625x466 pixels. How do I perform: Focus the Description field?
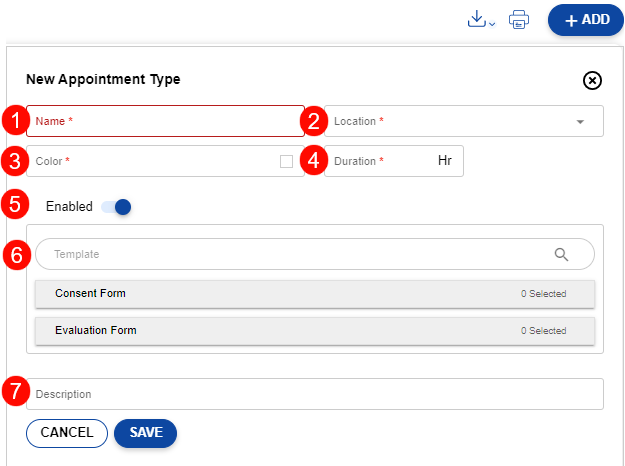[x=315, y=394]
